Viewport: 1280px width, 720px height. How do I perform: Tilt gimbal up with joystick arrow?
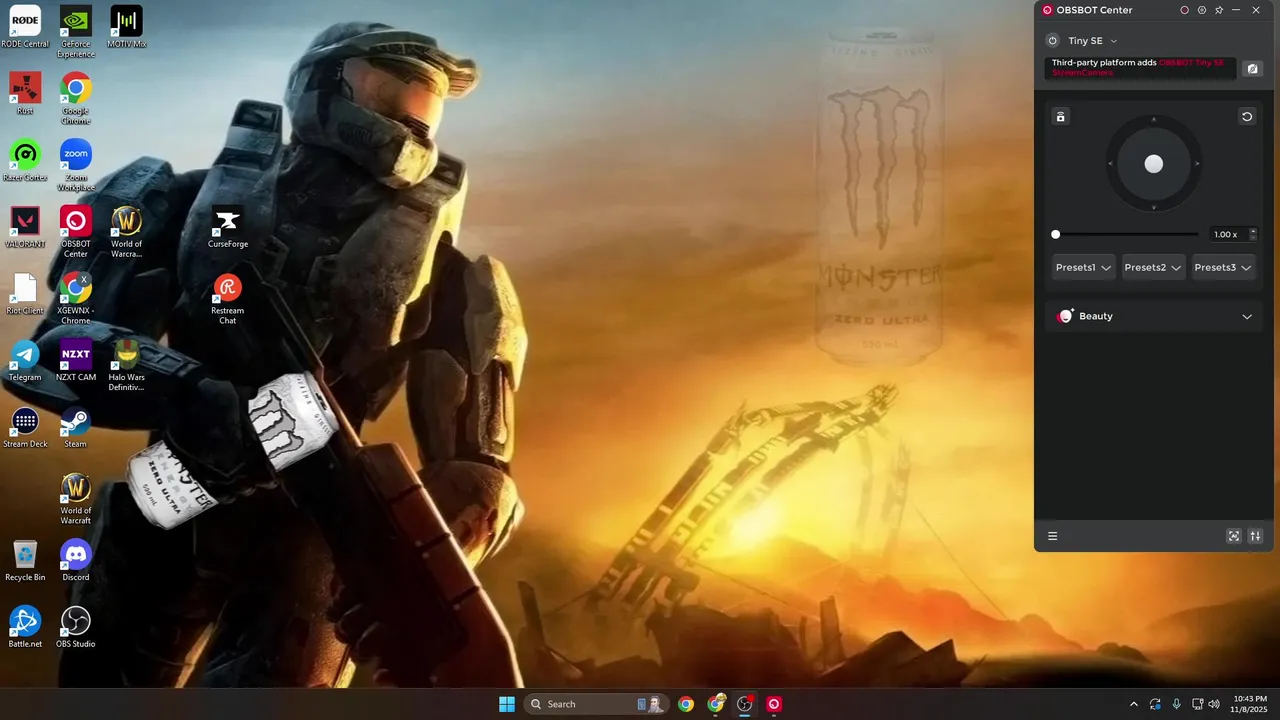click(x=1154, y=120)
